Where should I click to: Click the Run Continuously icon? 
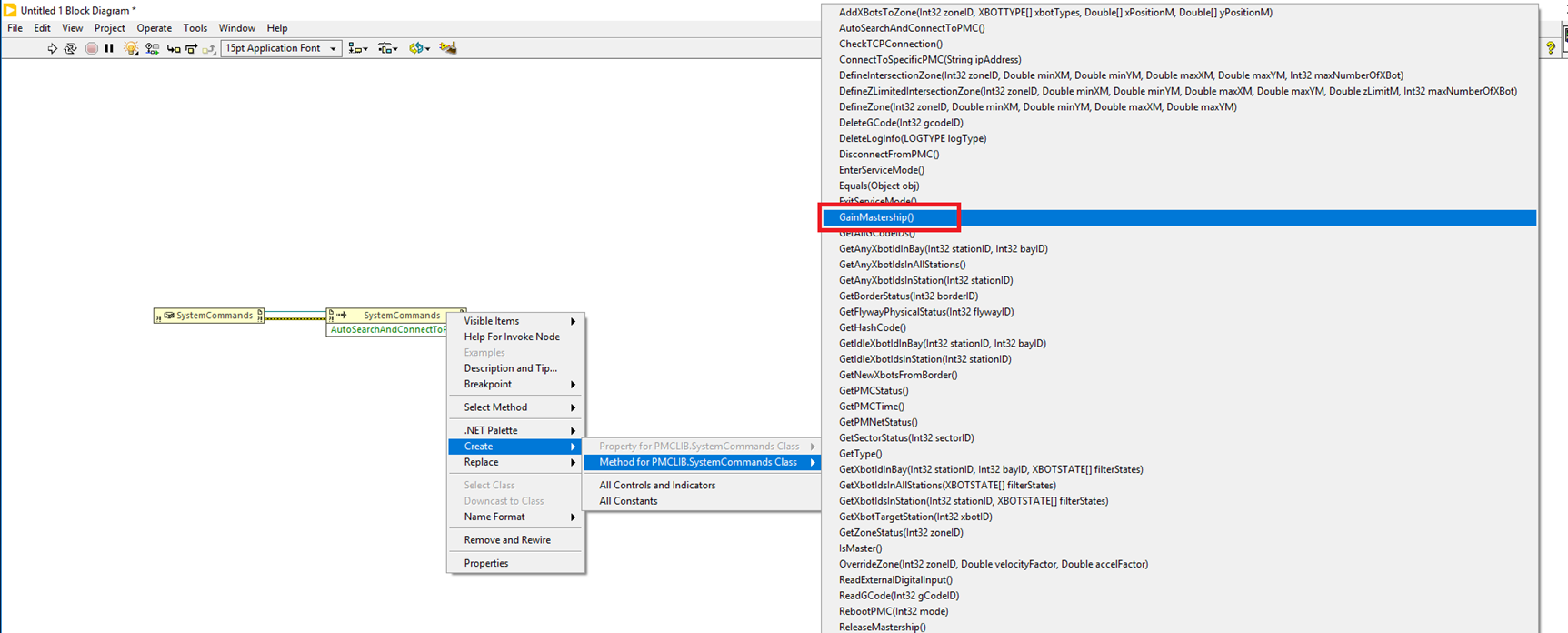pos(70,48)
